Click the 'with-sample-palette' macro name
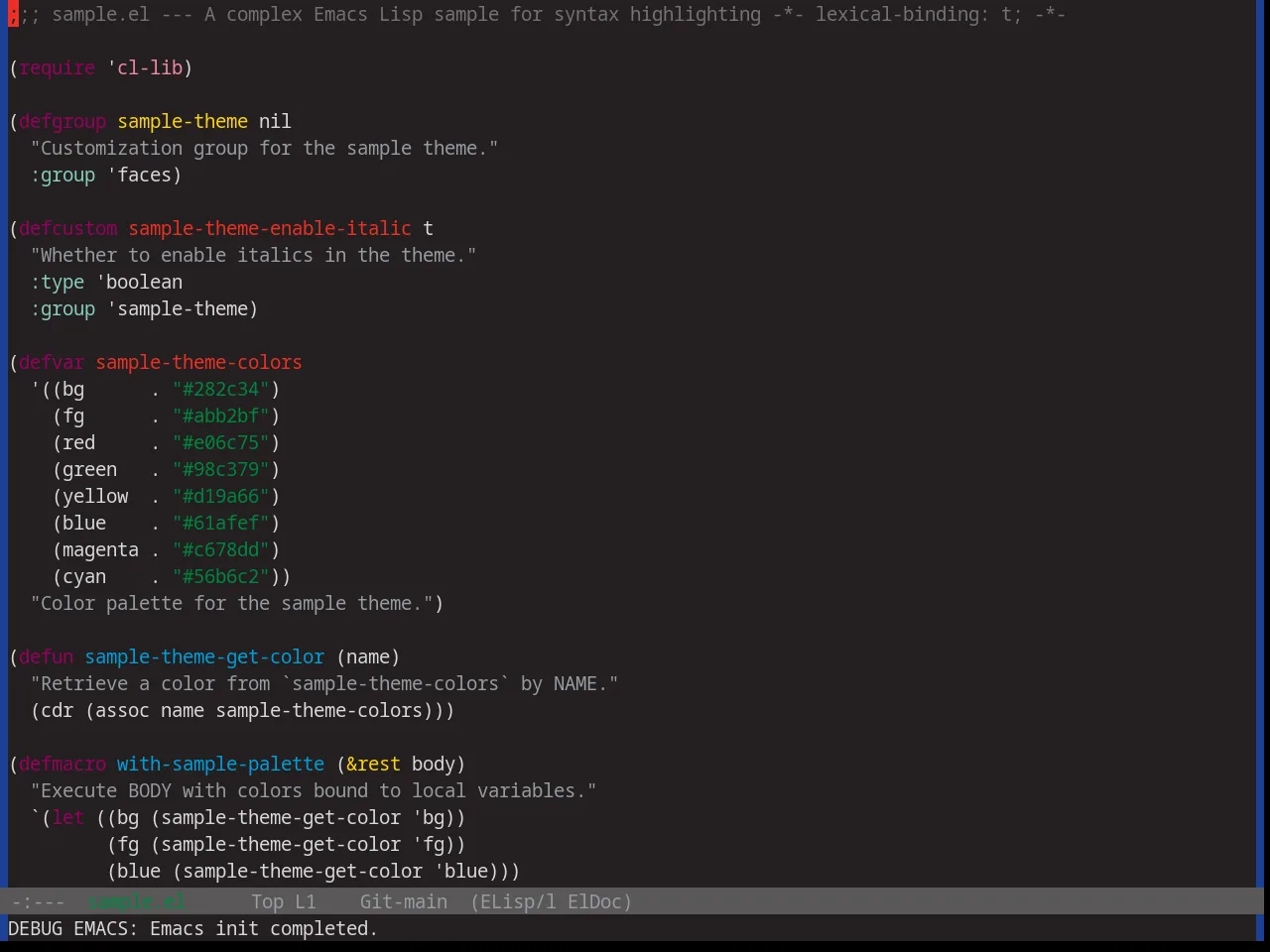 click(220, 764)
